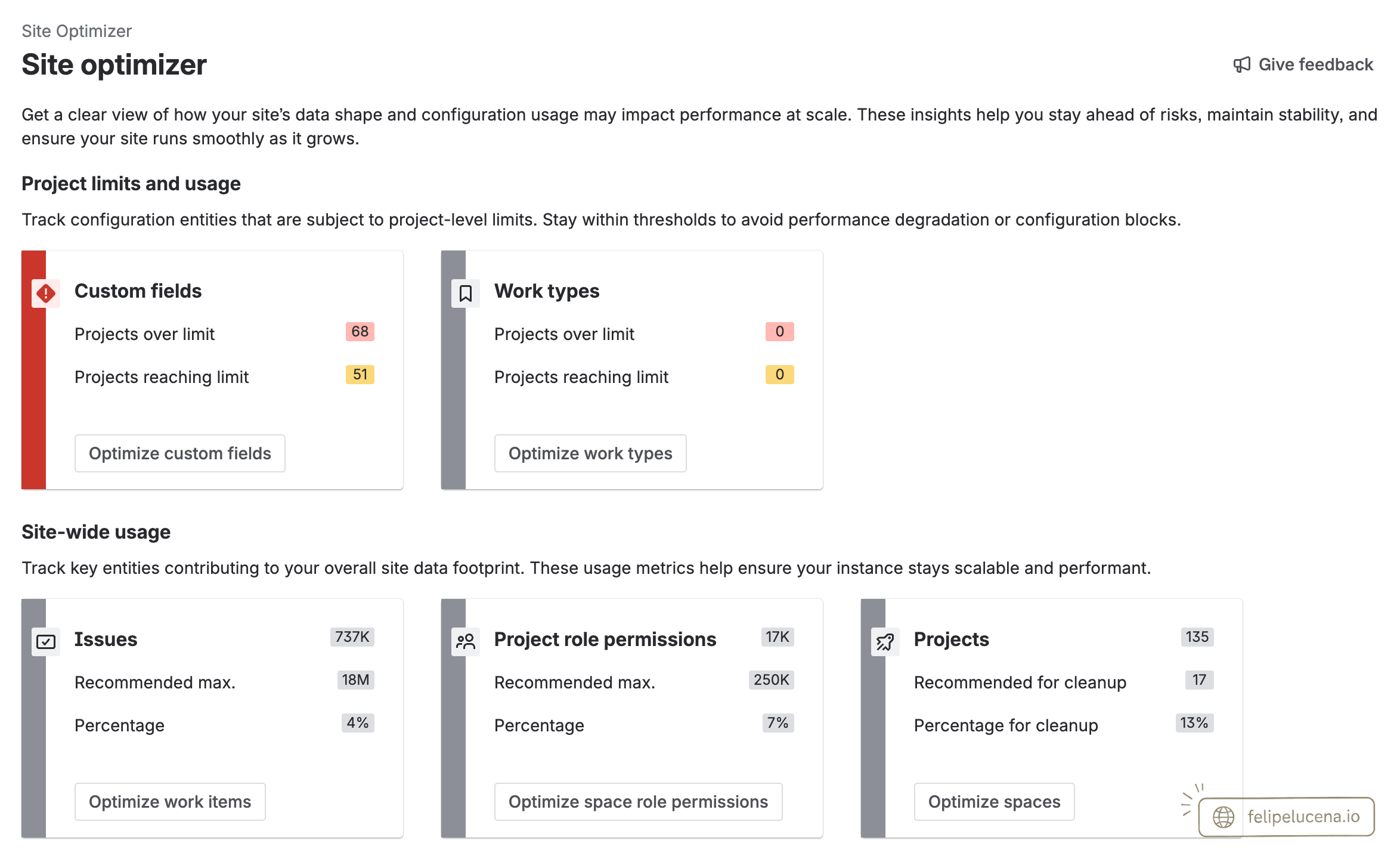
Task: Click the red 68 projects over limit badge
Action: tap(360, 332)
